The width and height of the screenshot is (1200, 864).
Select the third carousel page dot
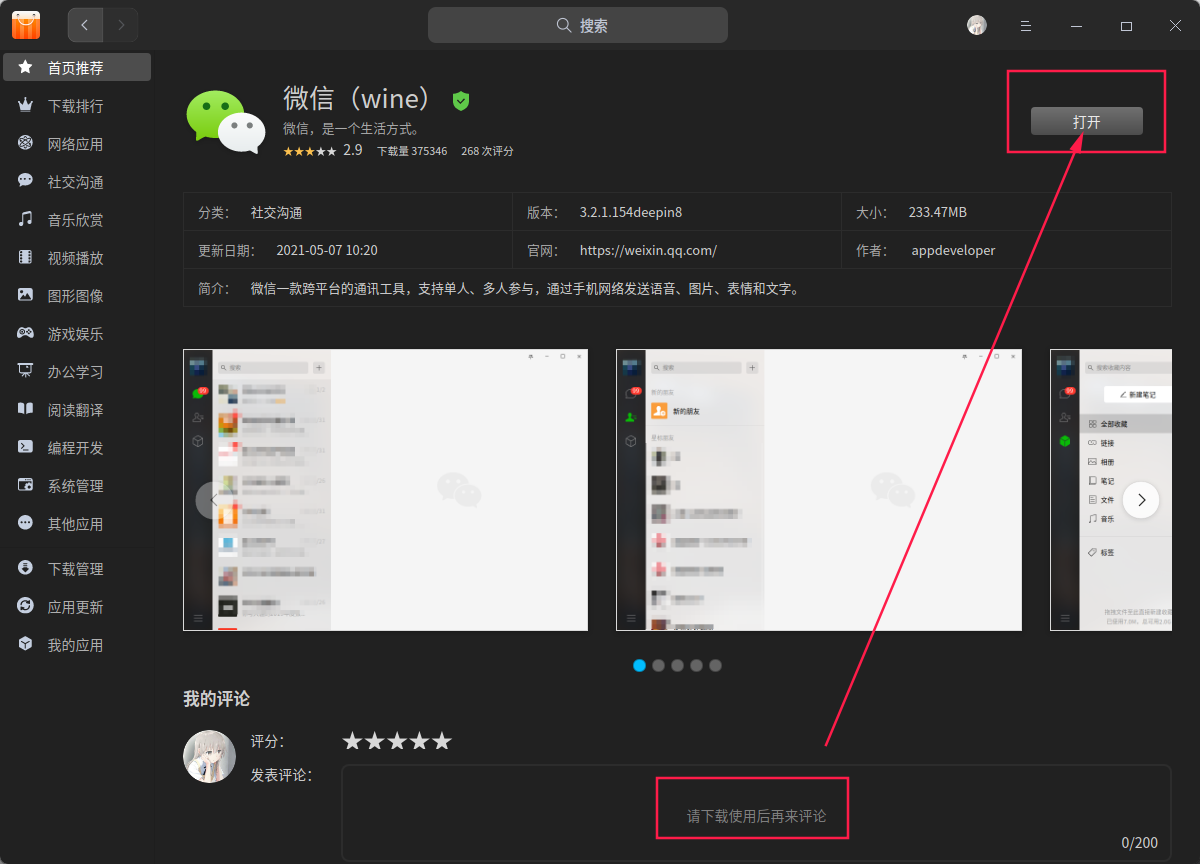coord(678,665)
